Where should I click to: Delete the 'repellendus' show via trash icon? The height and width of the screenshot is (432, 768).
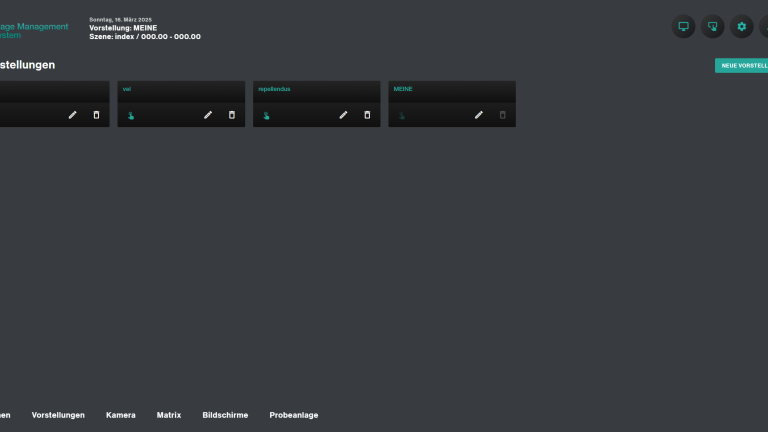[367, 115]
